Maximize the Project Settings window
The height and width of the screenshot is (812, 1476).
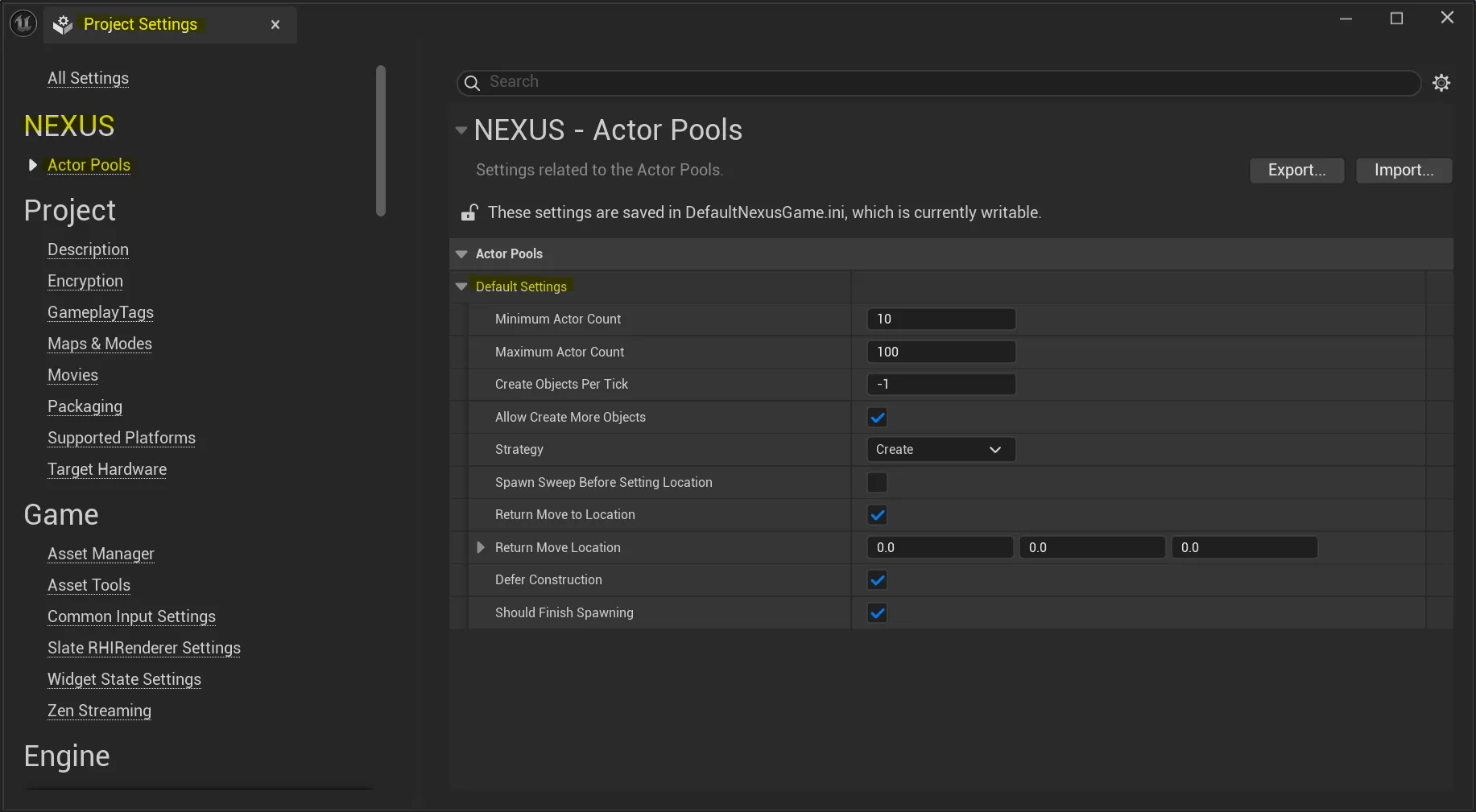1396,19
